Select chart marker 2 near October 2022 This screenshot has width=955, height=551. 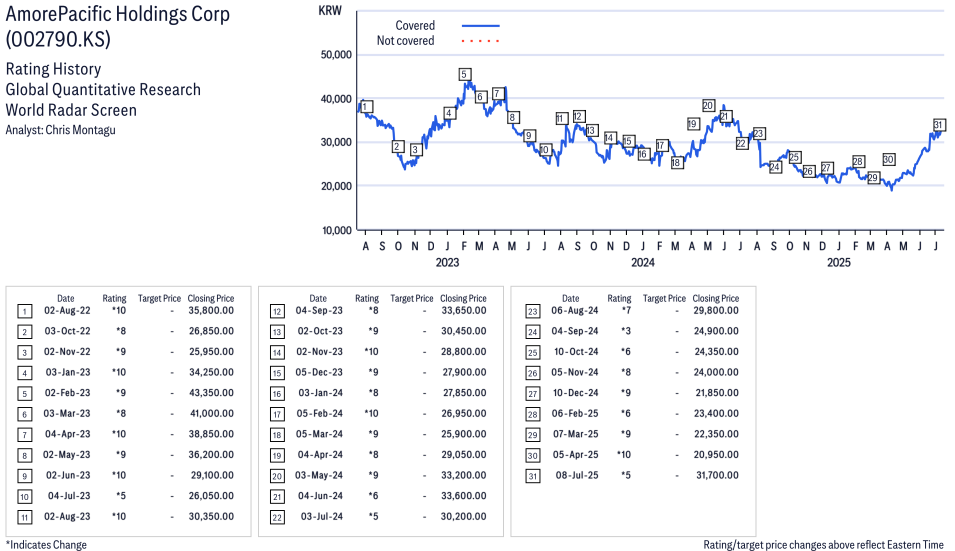tap(398, 146)
